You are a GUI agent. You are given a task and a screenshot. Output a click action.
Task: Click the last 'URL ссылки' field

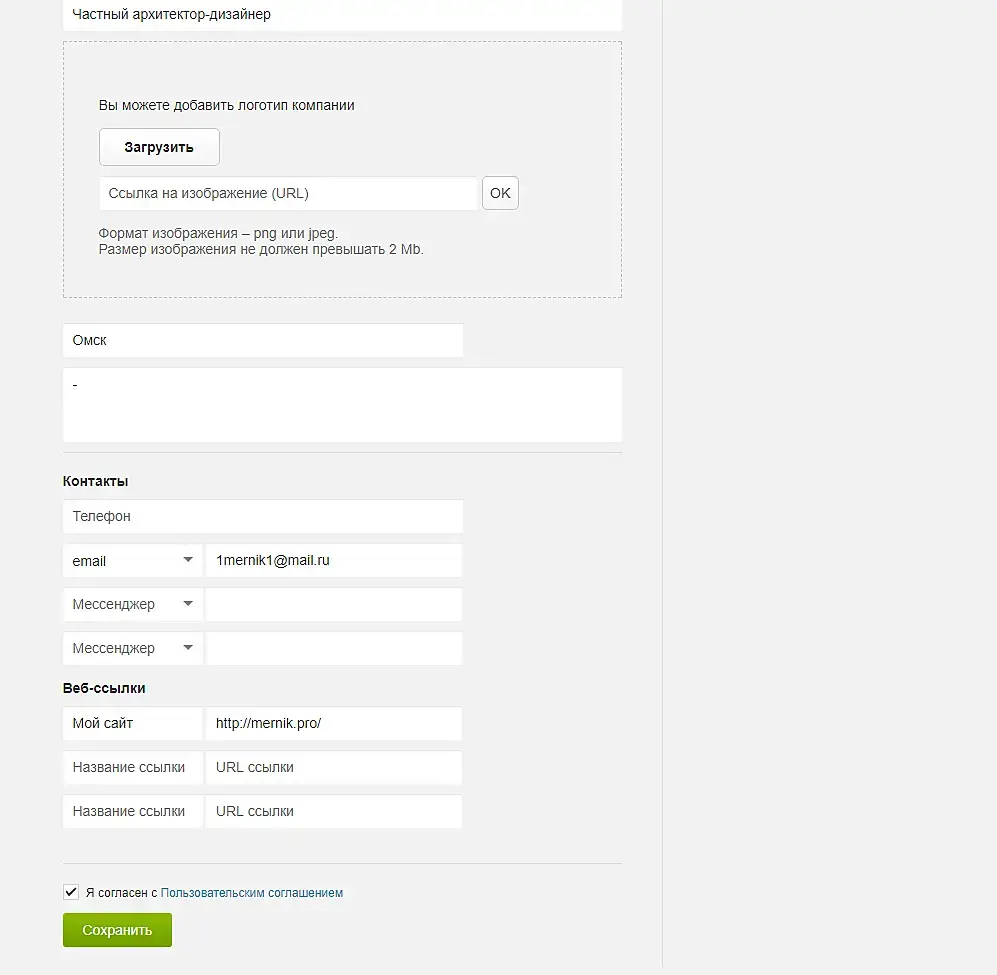333,811
